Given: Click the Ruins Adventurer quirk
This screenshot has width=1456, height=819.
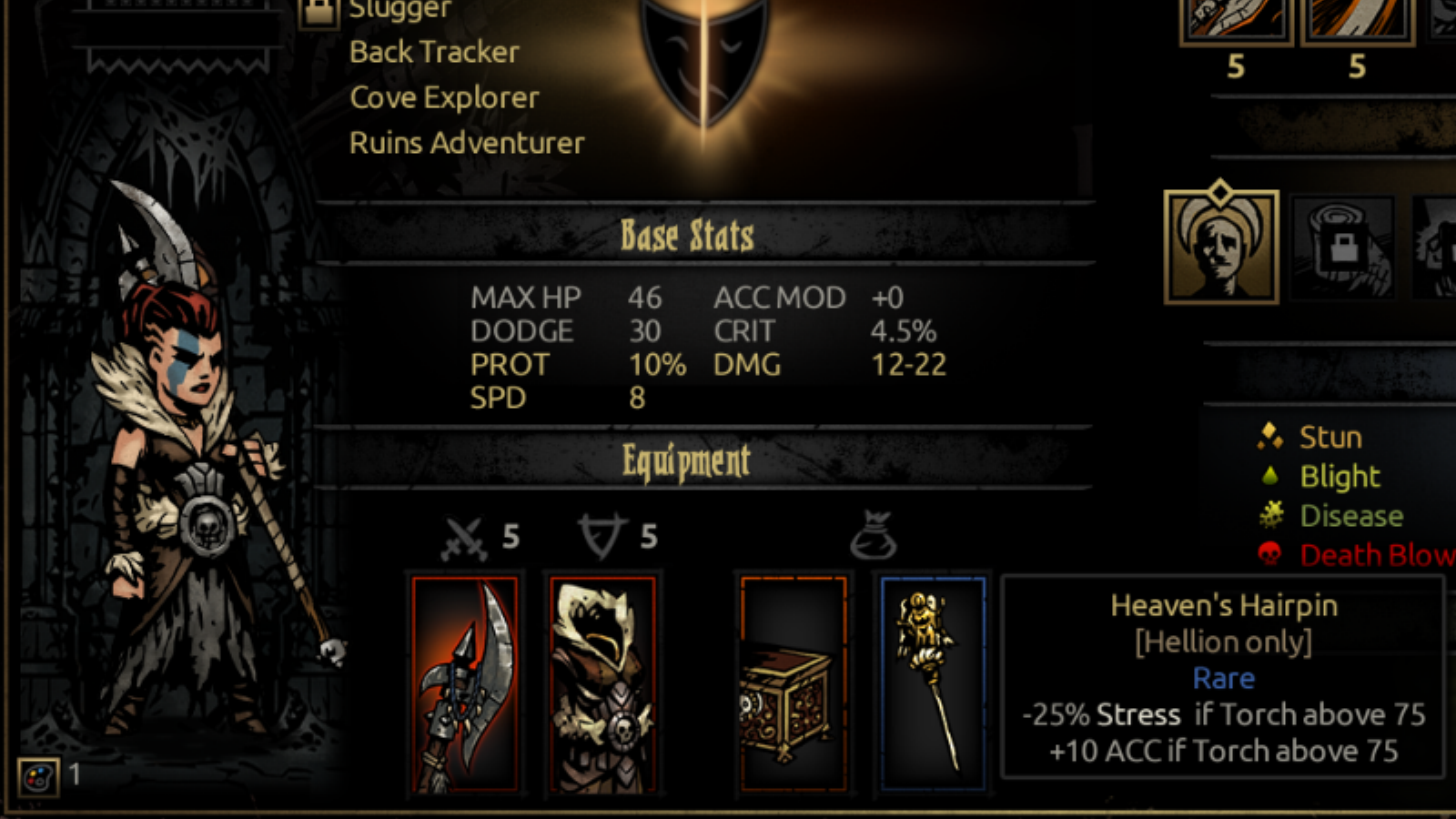Looking at the screenshot, I should coord(467,143).
